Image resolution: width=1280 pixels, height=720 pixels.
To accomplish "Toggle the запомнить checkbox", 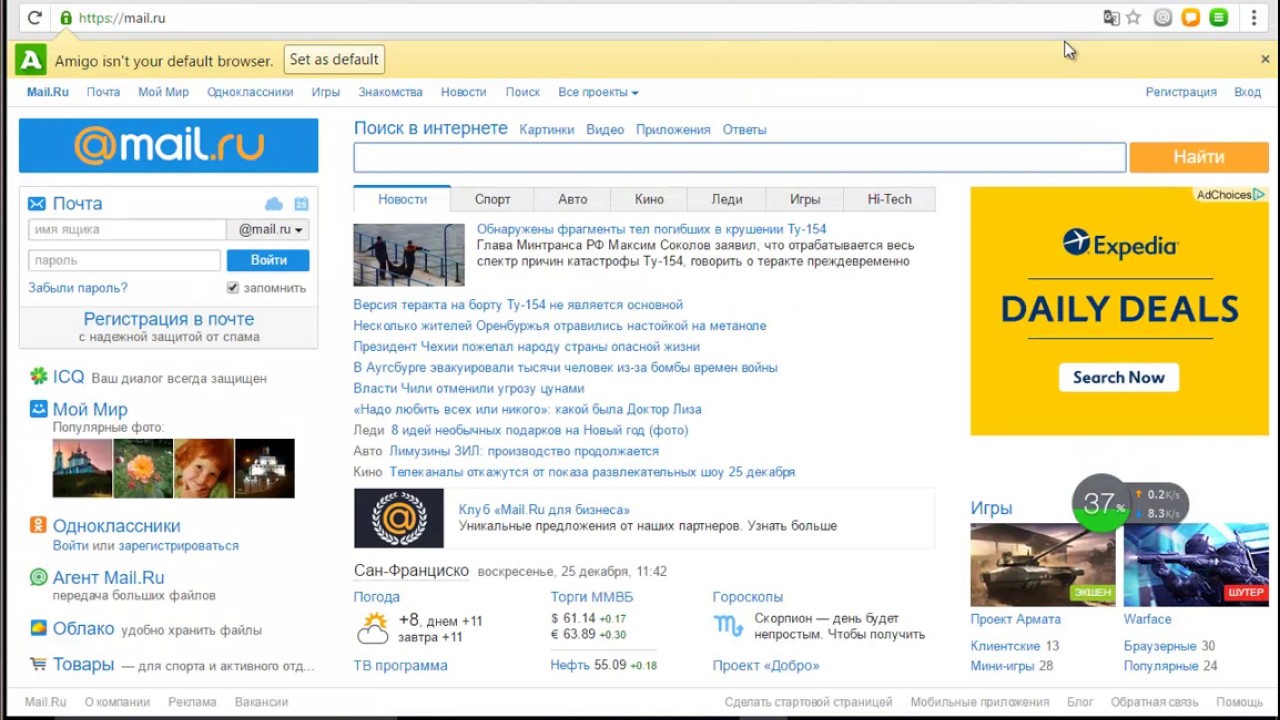I will click(x=232, y=288).
